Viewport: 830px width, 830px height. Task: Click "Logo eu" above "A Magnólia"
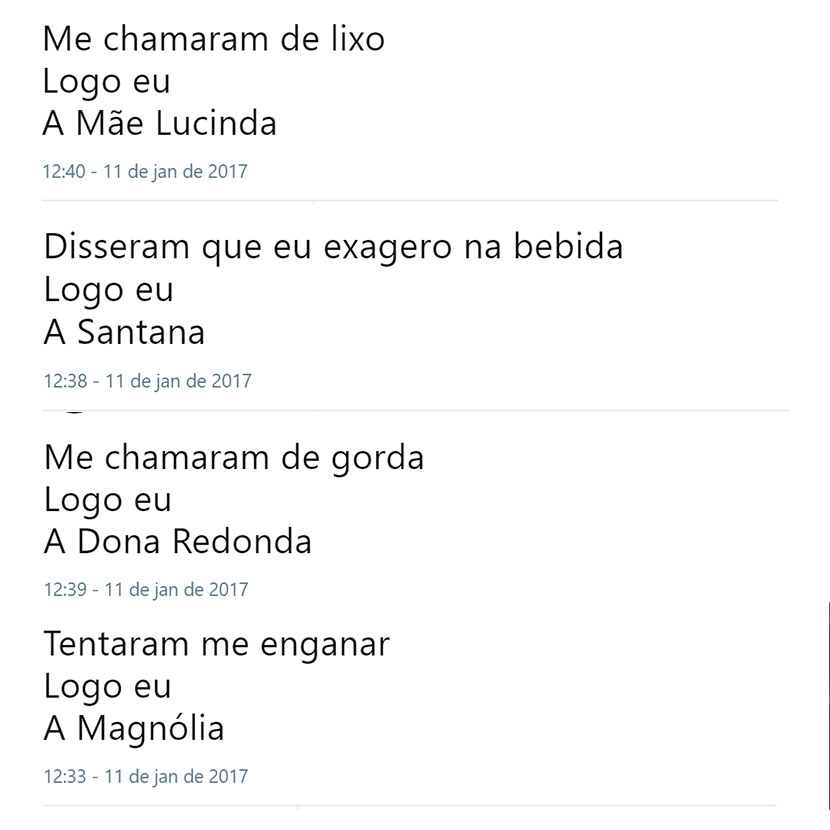coord(107,687)
